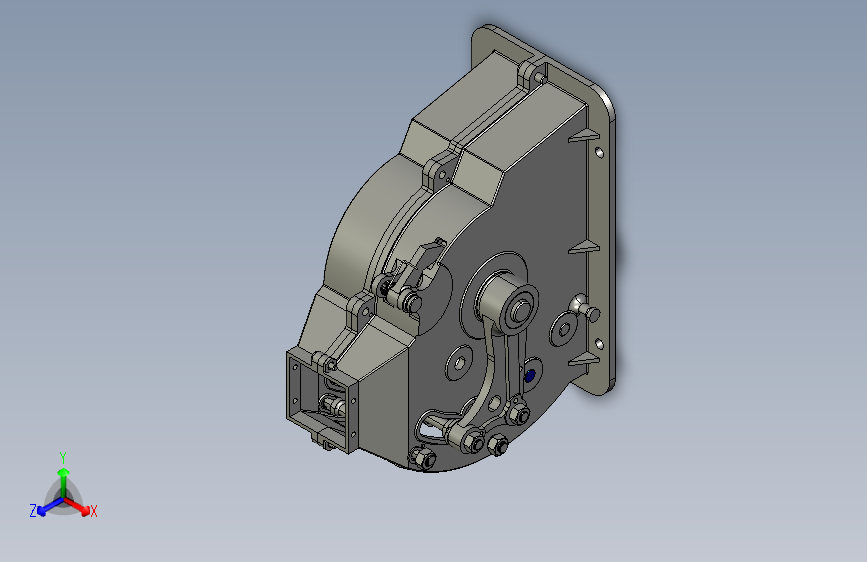Select the central cylindrical shaft hub on the model
Screen dimensions: 867x562
[x=508, y=304]
